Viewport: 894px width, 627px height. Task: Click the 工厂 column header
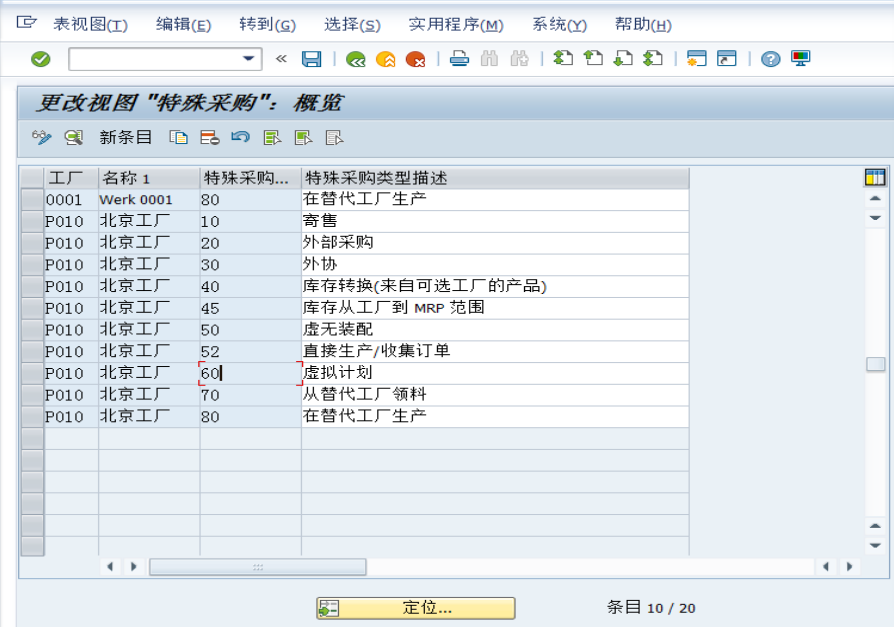pos(71,178)
